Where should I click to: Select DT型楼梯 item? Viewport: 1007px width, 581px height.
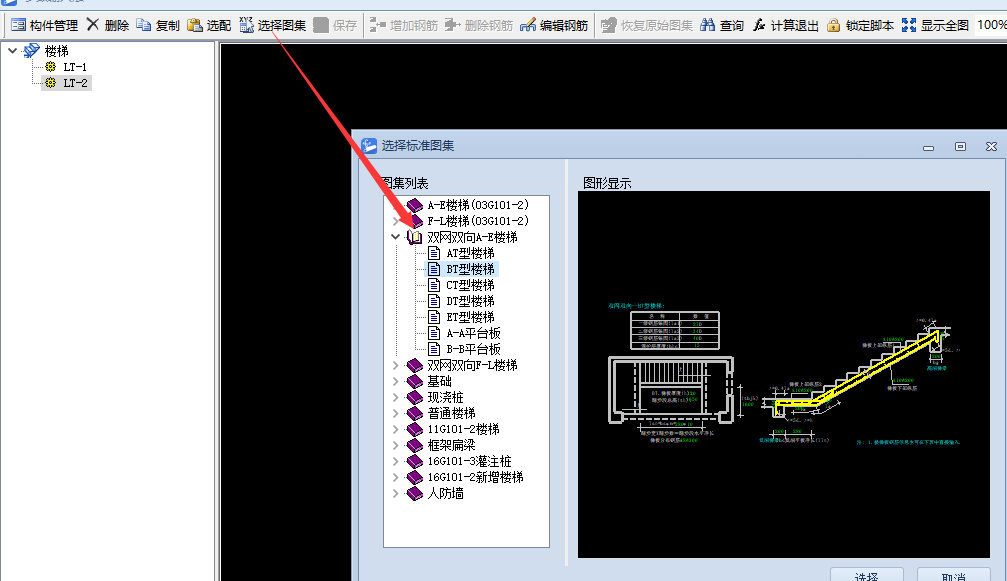click(x=470, y=301)
